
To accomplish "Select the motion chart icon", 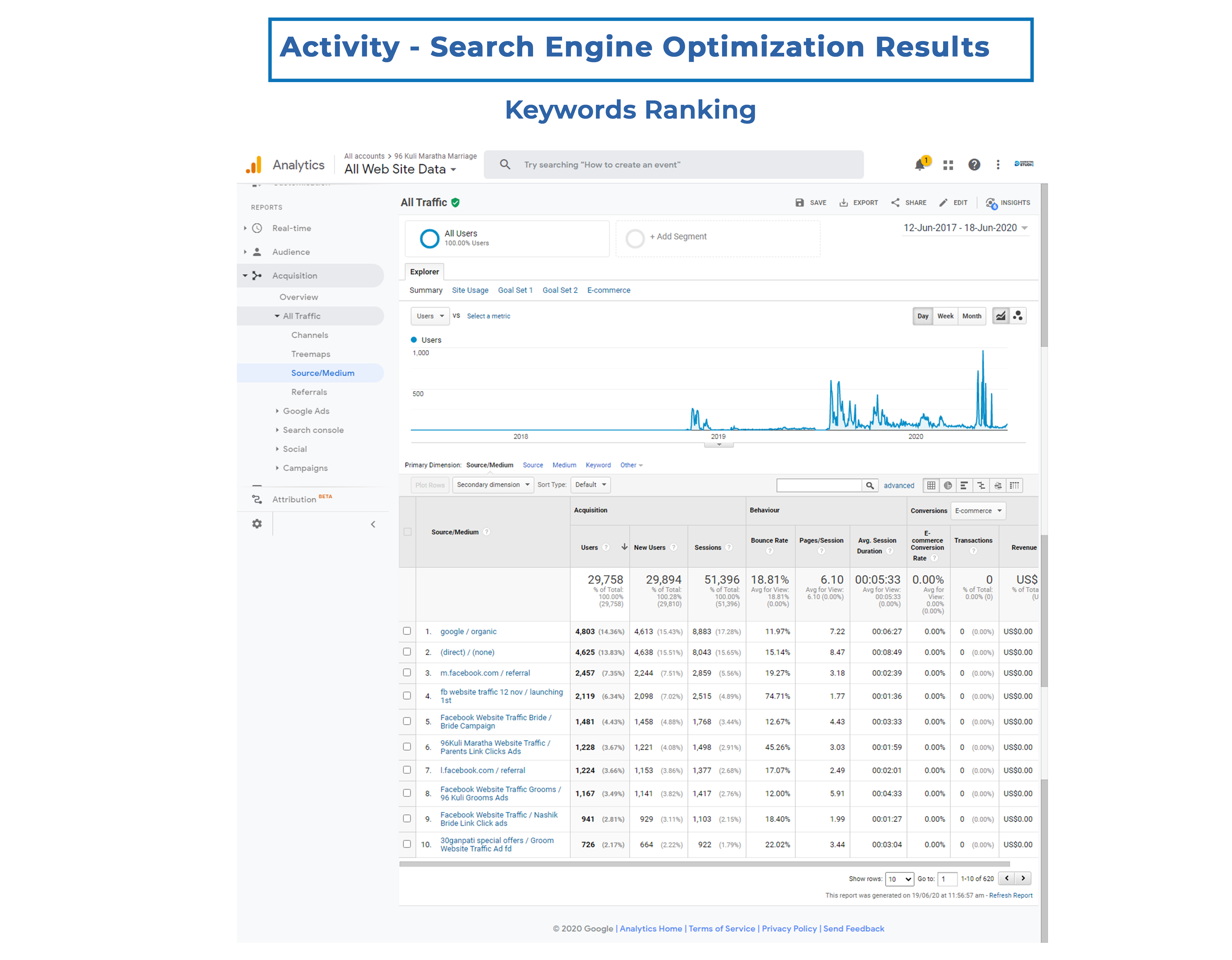I will (1018, 316).
